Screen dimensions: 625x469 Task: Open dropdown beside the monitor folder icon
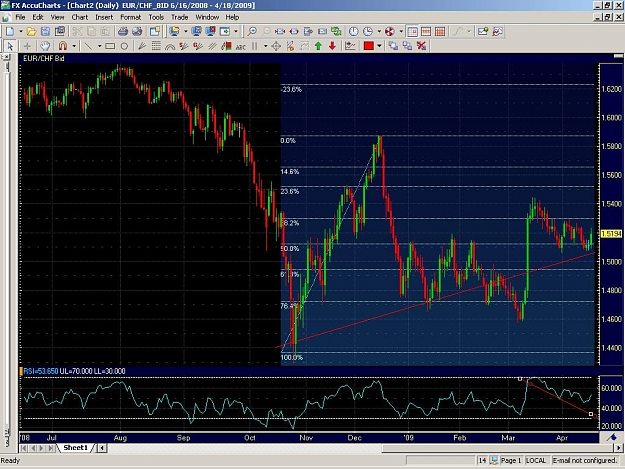click(185, 31)
